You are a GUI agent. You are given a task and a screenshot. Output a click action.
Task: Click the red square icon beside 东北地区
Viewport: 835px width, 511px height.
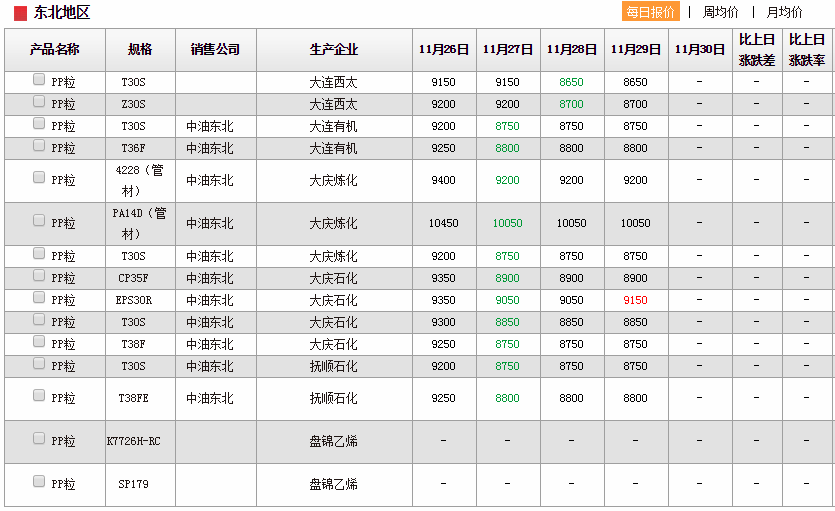click(x=20, y=13)
